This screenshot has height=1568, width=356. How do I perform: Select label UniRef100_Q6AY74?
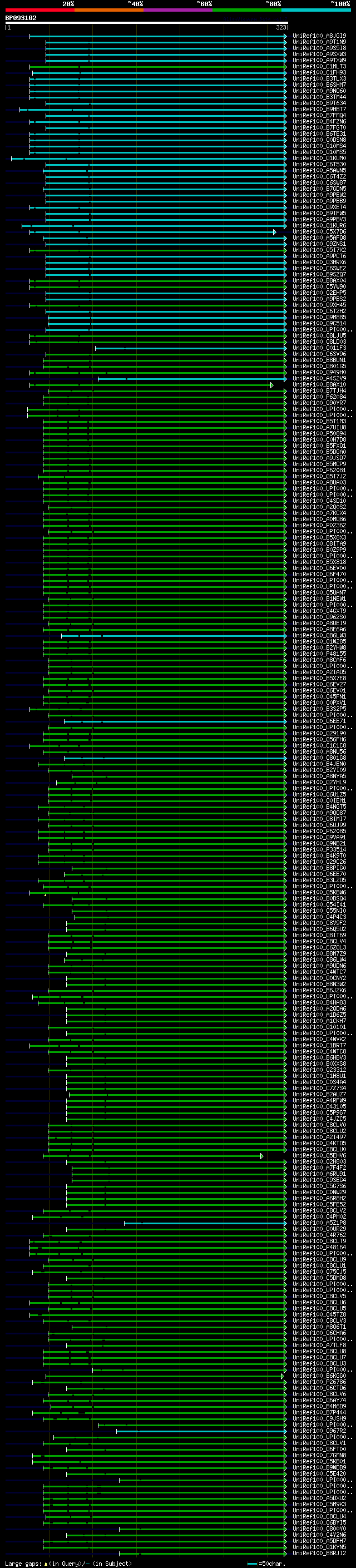(x=319, y=1400)
